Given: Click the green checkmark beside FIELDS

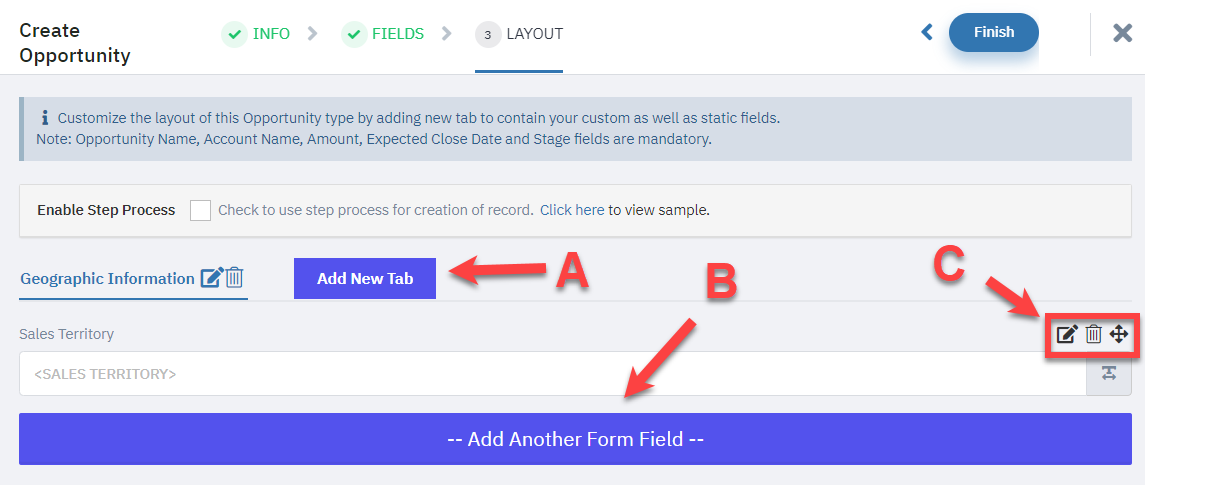Looking at the screenshot, I should (354, 34).
